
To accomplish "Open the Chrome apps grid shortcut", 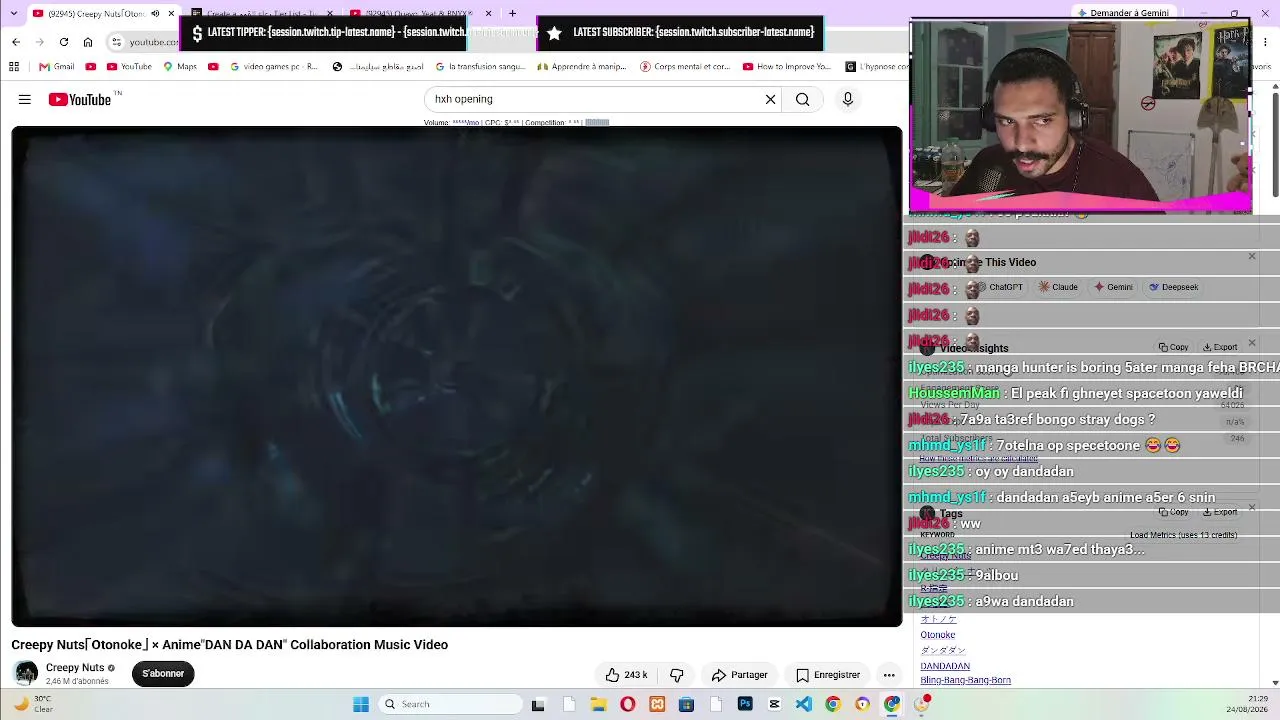I will [x=14, y=67].
